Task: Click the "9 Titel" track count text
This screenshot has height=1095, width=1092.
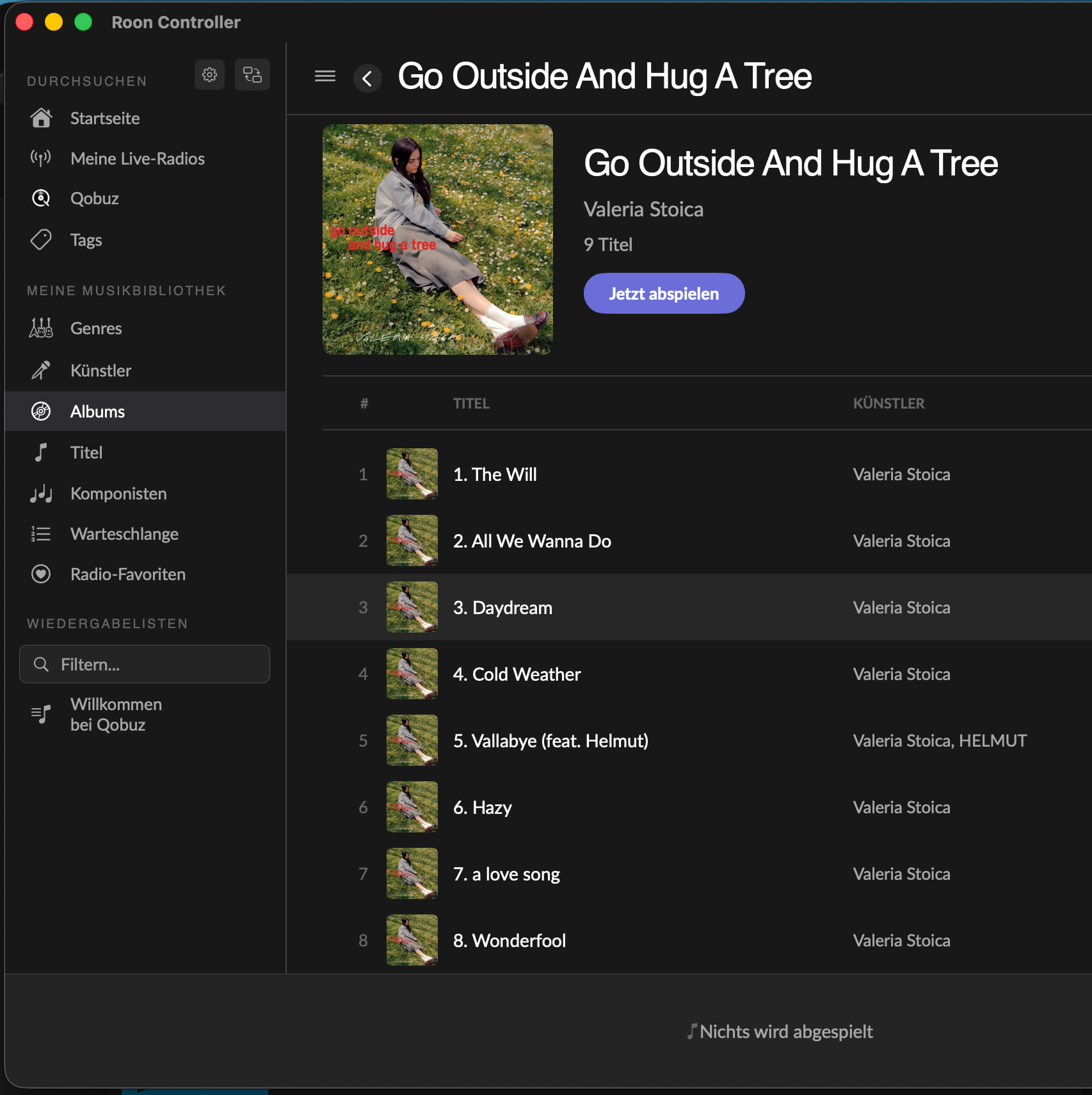Action: pyautogui.click(x=608, y=245)
